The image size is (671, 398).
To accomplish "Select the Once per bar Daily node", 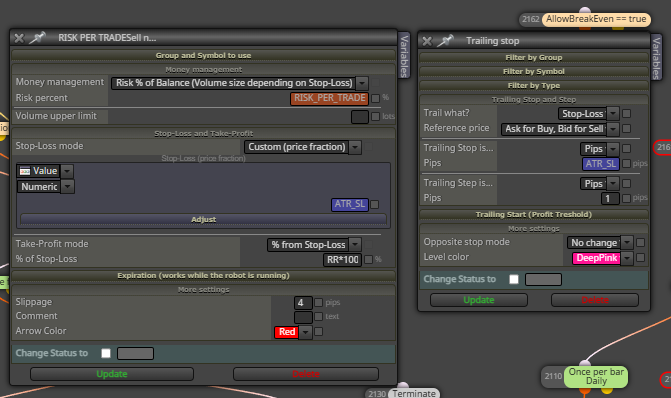I will [596, 377].
